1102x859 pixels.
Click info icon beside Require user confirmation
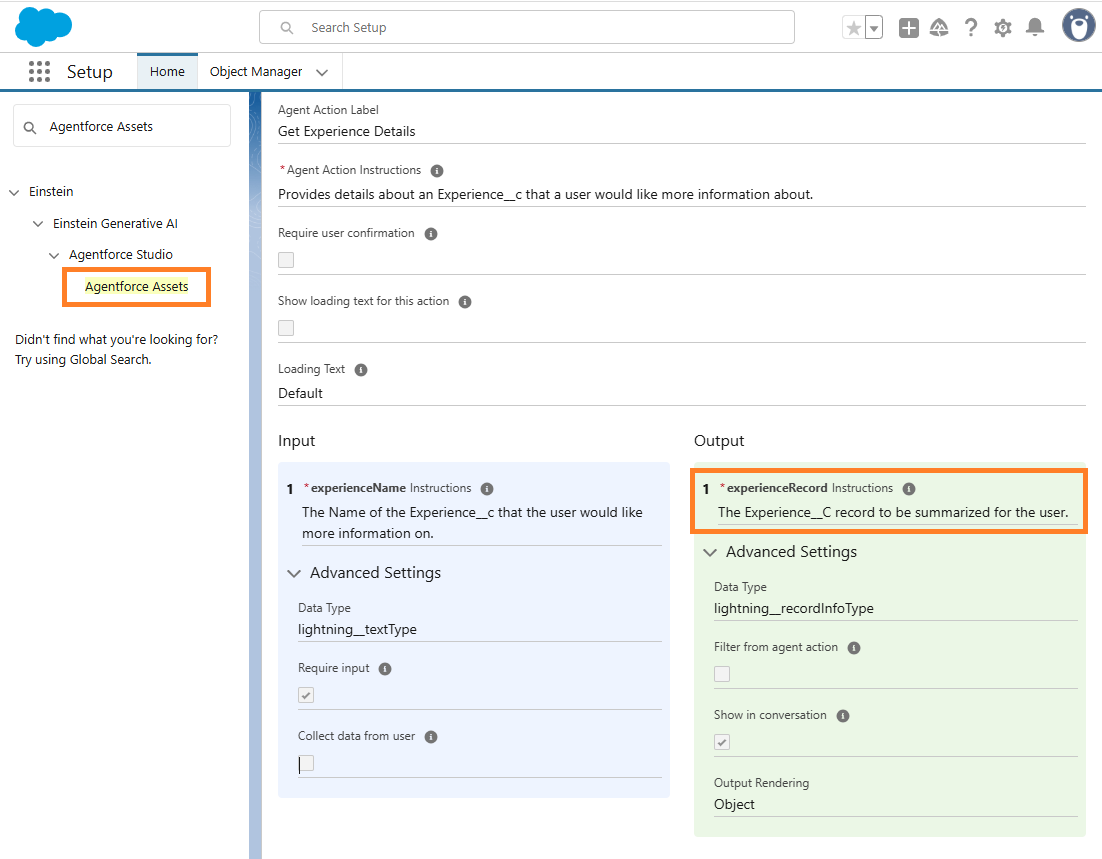point(431,234)
